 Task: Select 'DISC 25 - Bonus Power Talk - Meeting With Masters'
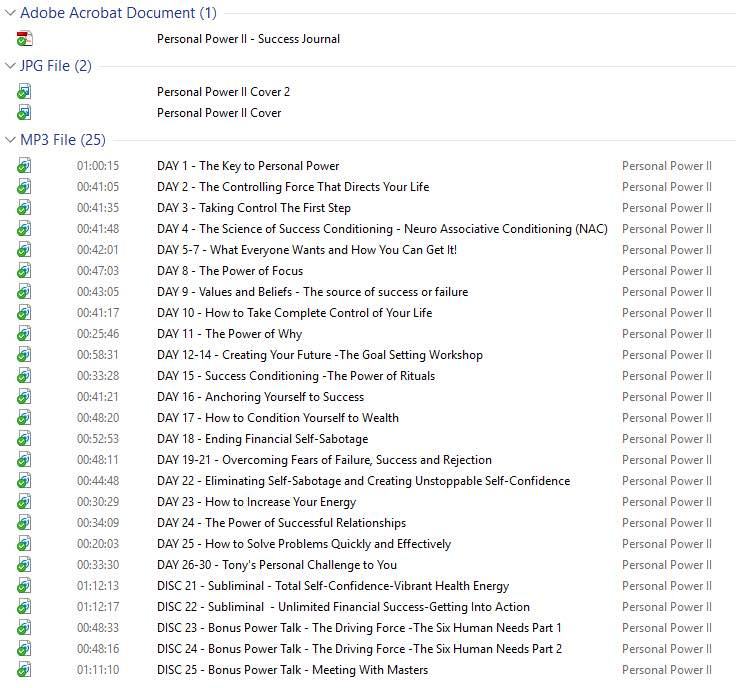(x=292, y=670)
